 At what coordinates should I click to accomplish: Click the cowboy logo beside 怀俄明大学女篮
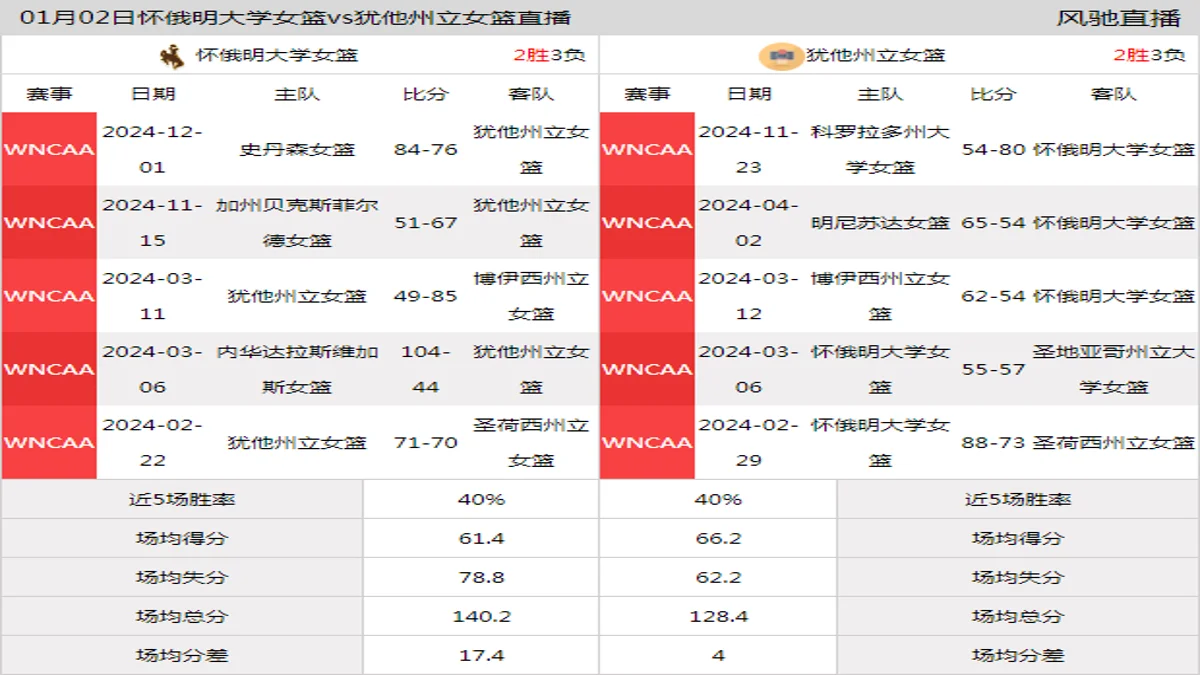[x=172, y=56]
